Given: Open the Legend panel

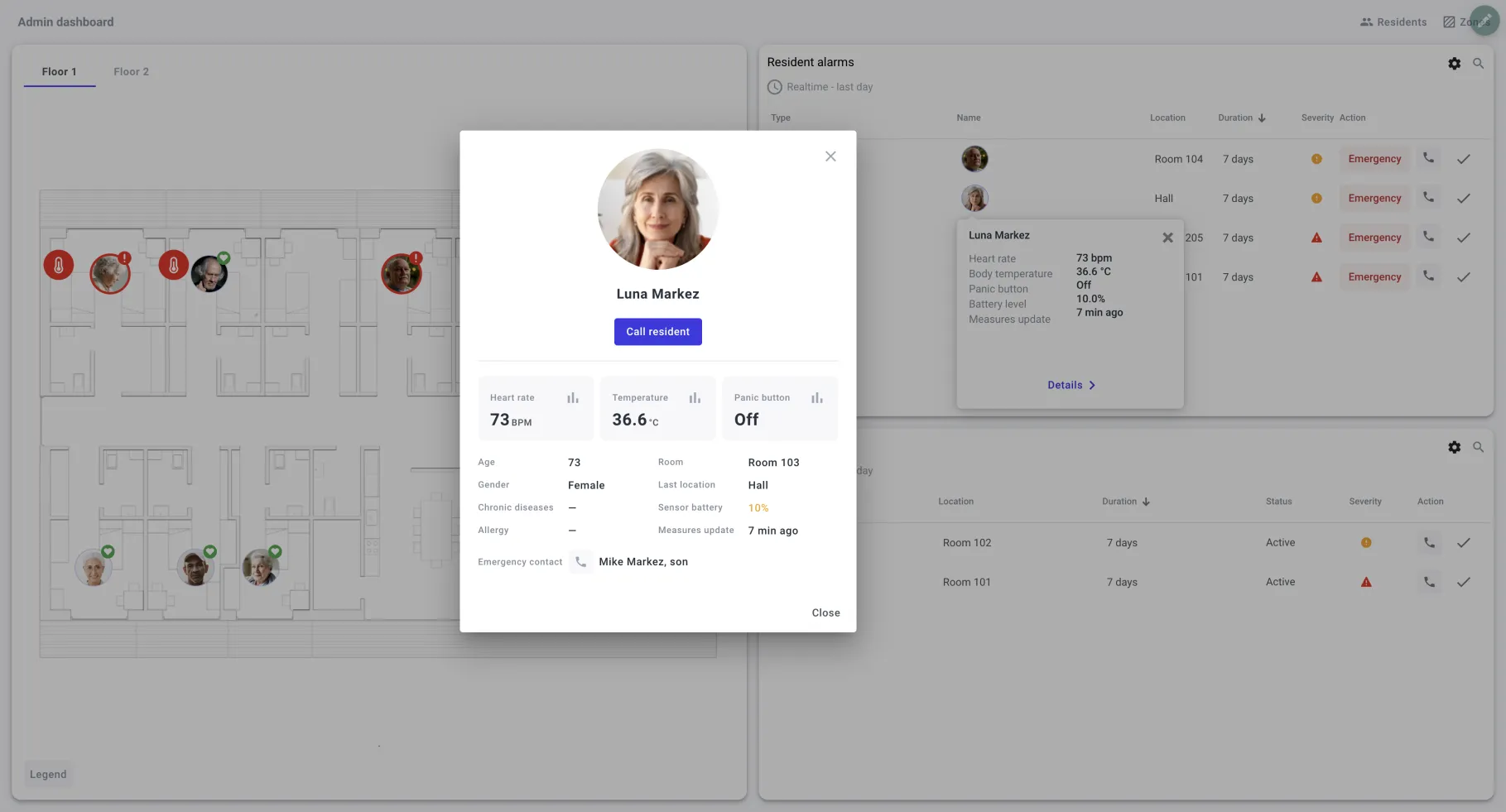Looking at the screenshot, I should [47, 774].
